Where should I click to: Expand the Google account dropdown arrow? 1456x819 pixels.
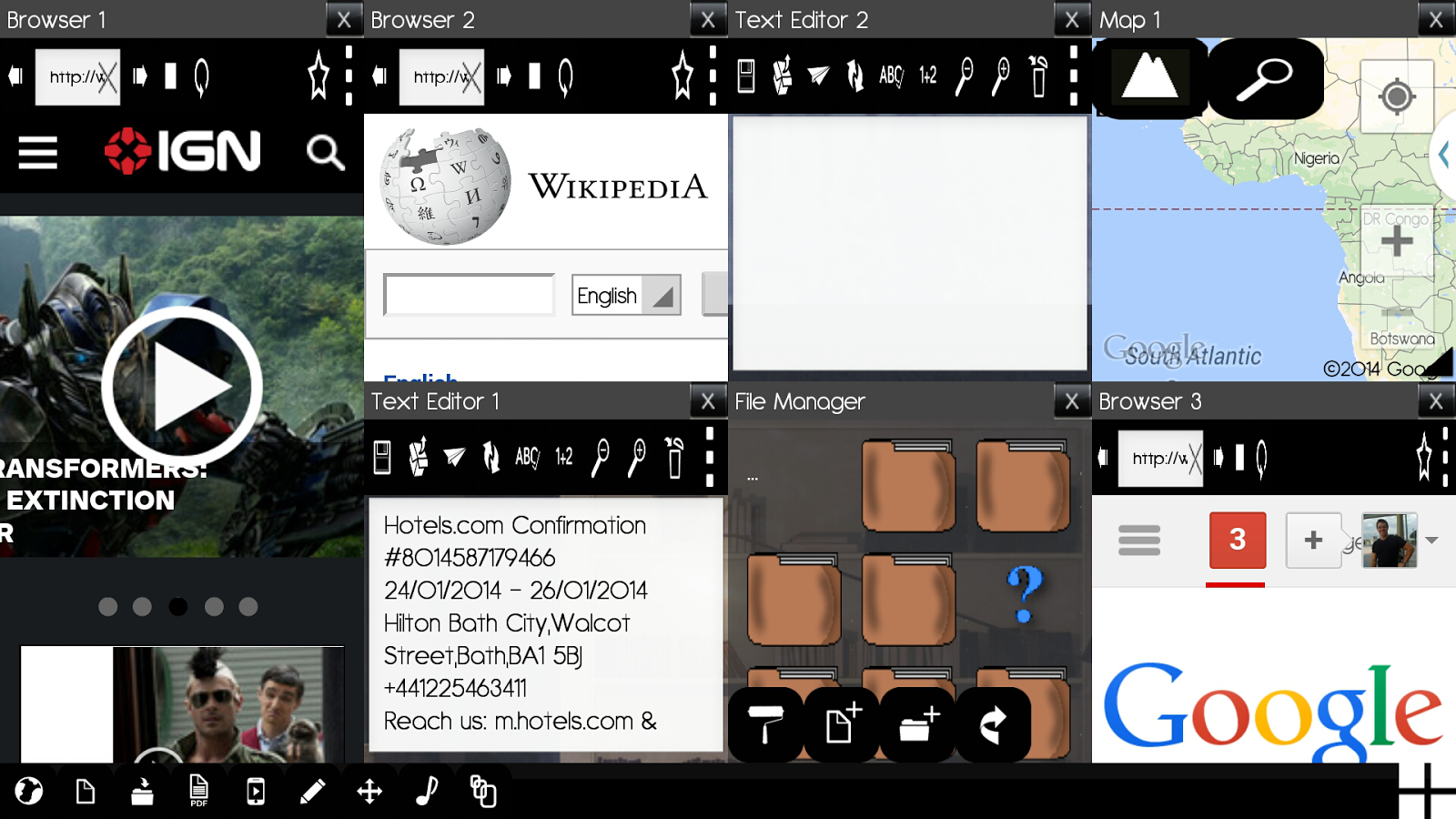click(1432, 541)
